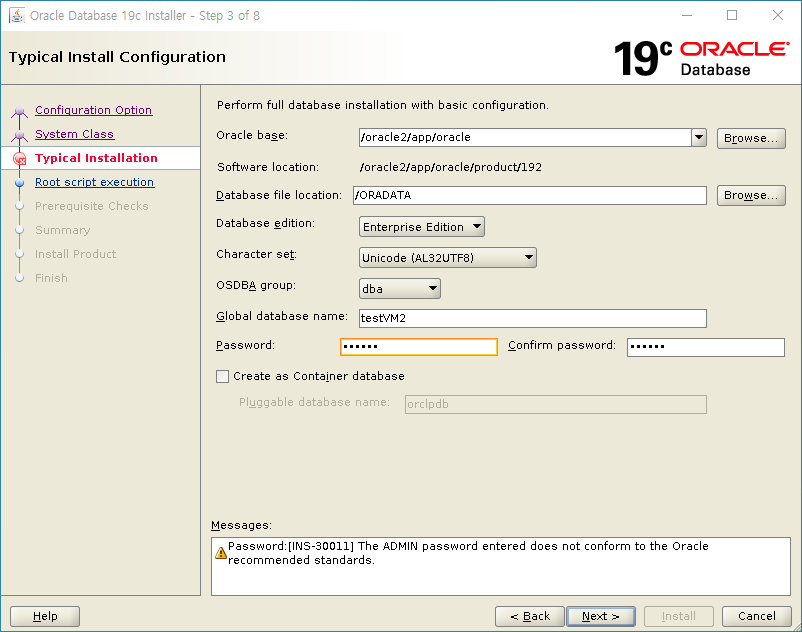Click the Configuration Option step marker icon
802x632 pixels.
(19, 111)
